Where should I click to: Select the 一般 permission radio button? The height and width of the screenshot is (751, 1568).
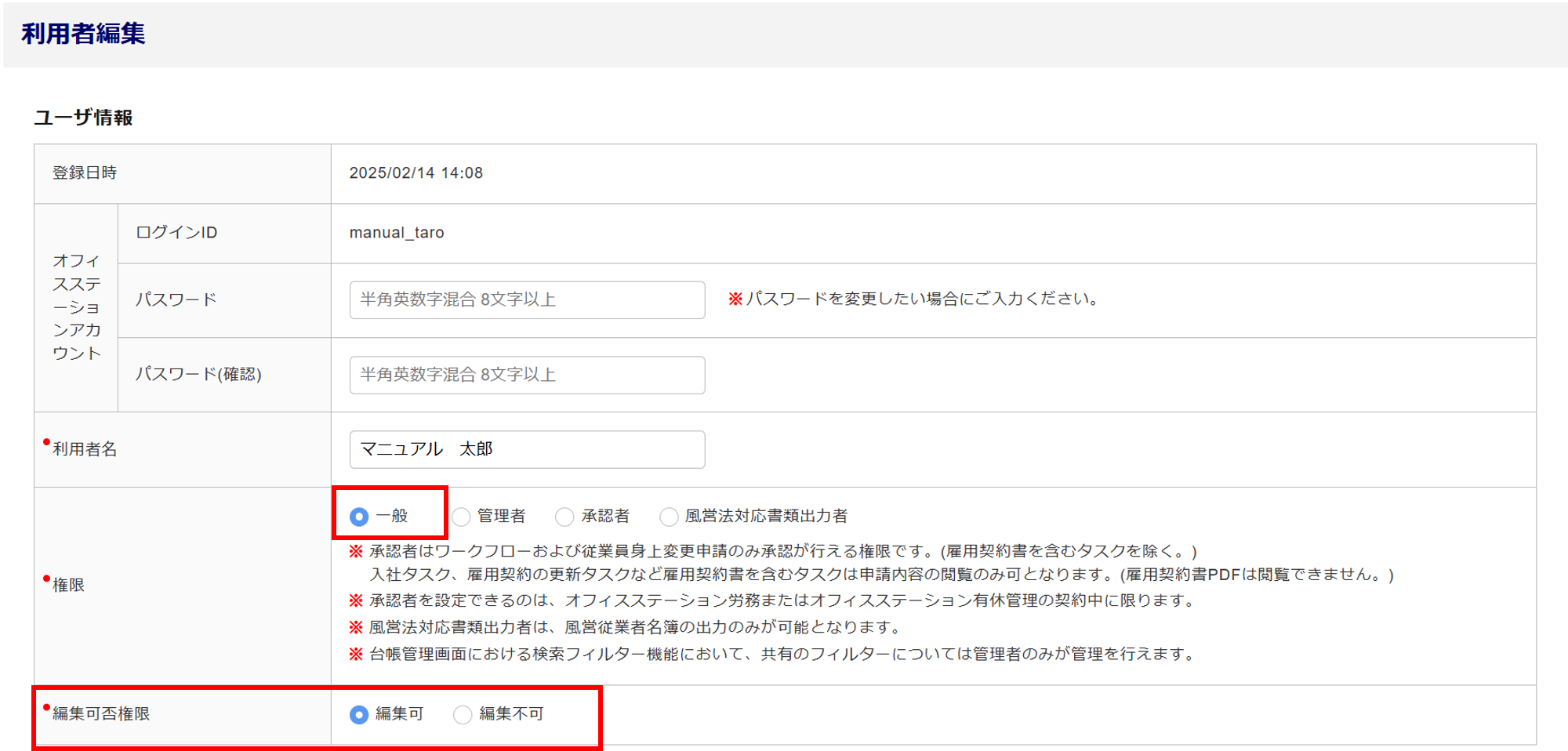359,517
